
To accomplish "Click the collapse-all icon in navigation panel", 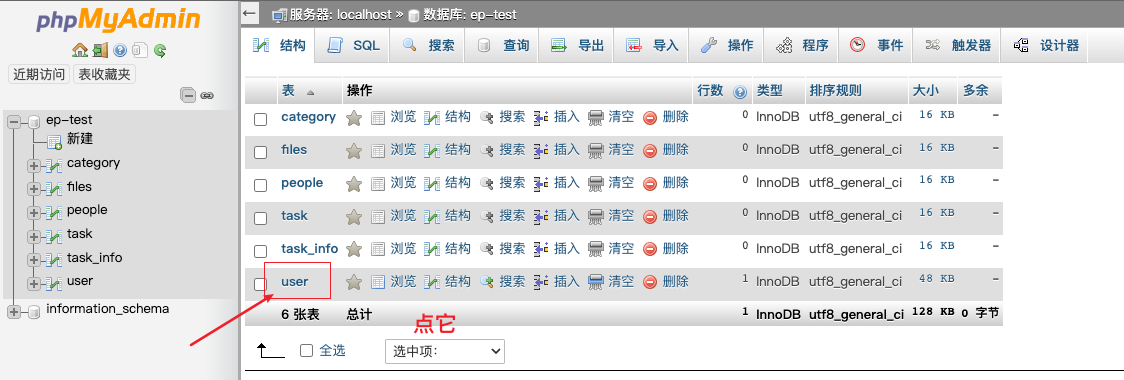I will click(188, 95).
